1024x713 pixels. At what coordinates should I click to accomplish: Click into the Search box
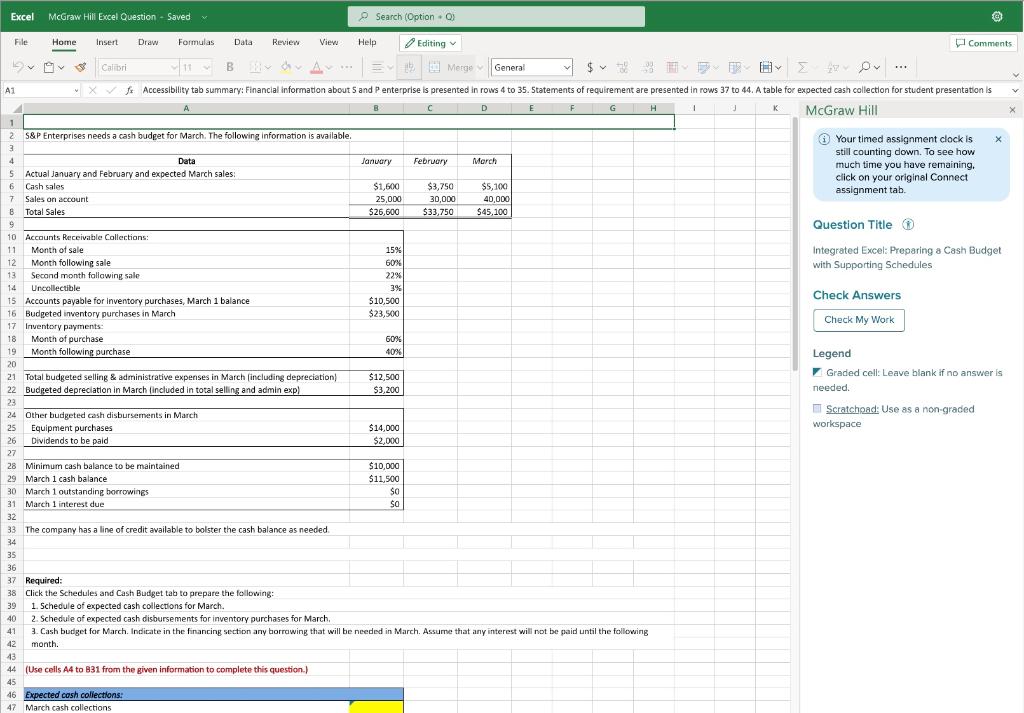[496, 17]
